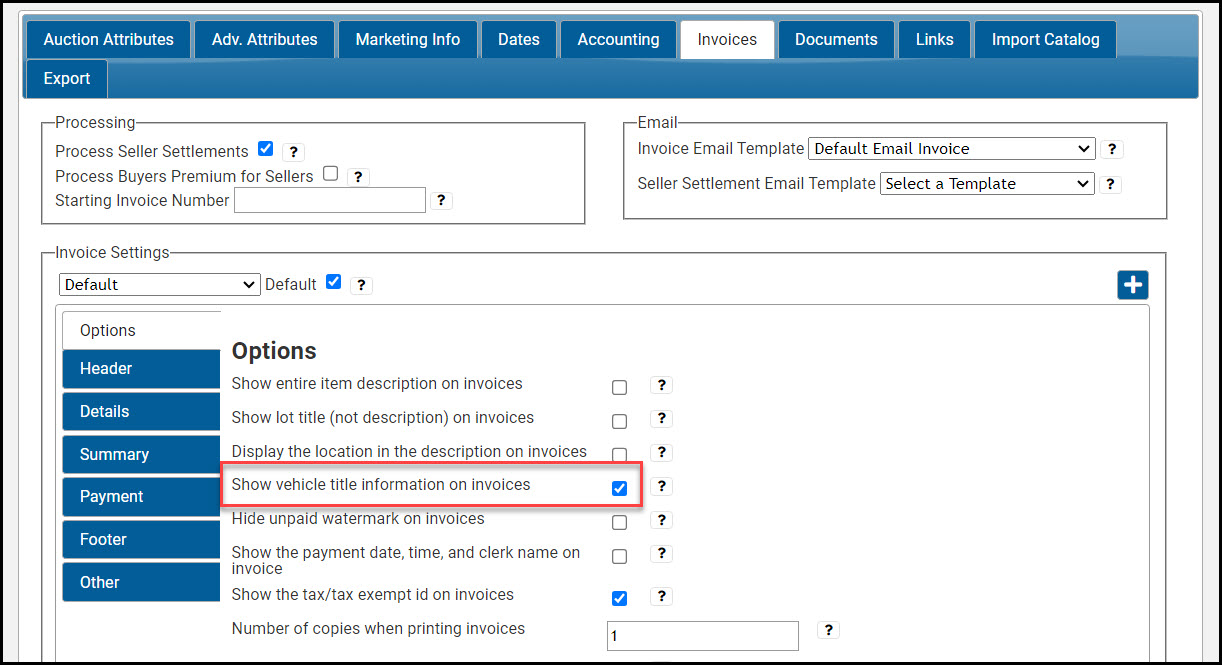Viewport: 1222px width, 665px height.
Task: Click the Starting Invoice Number field
Action: pyautogui.click(x=330, y=200)
